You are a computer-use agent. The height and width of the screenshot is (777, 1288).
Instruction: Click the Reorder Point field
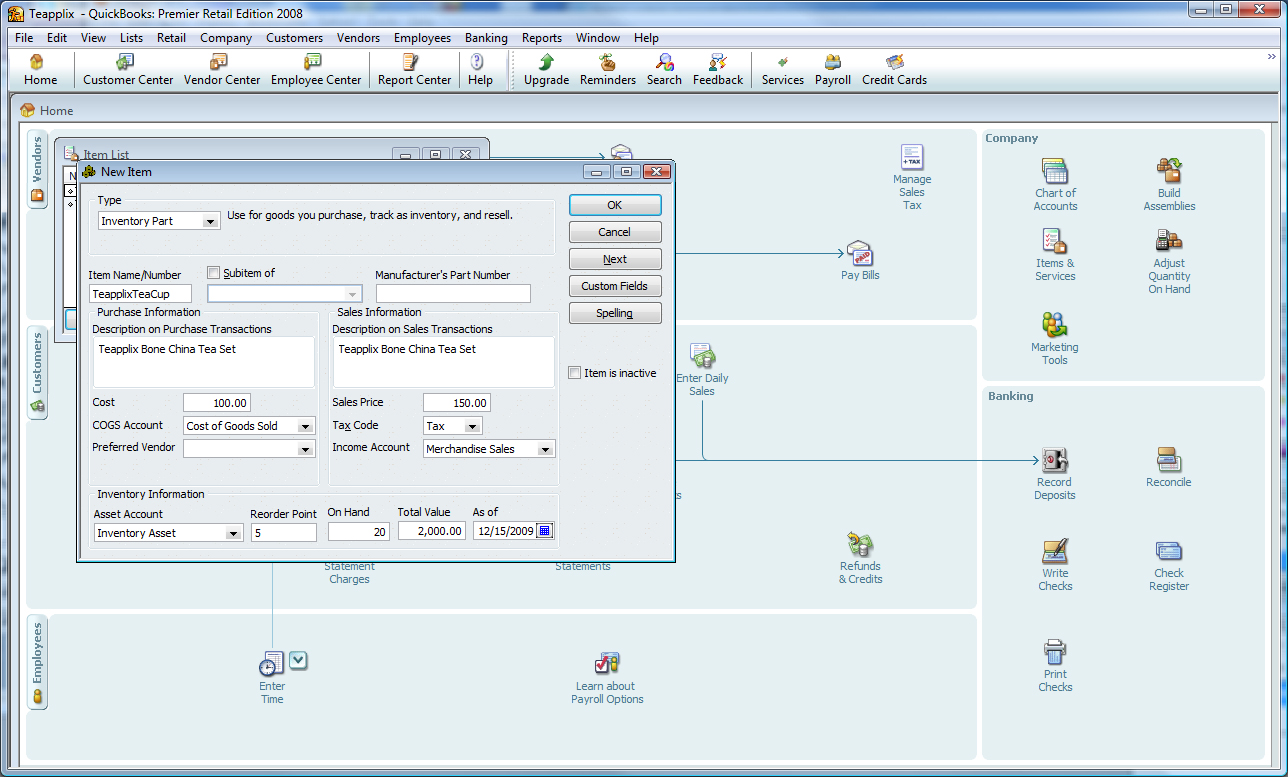click(284, 533)
